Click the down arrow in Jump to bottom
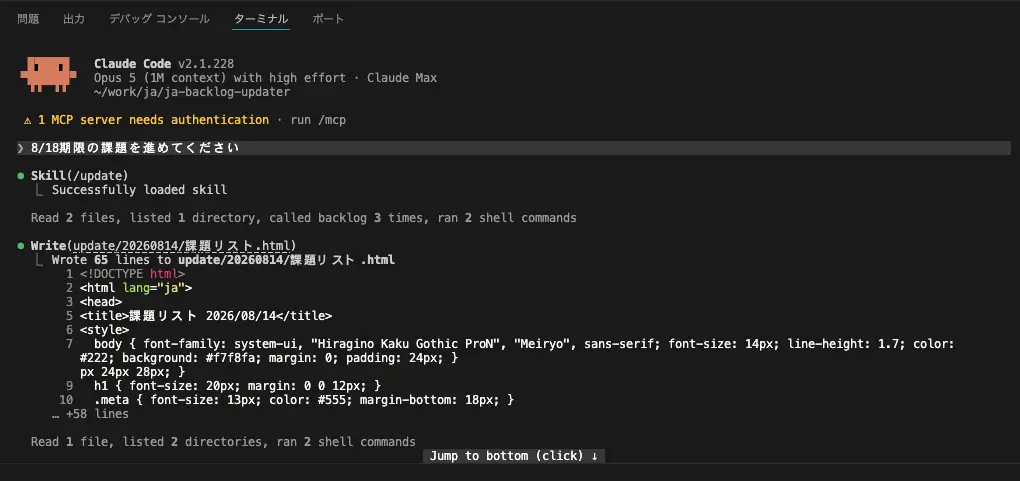 [x=594, y=456]
